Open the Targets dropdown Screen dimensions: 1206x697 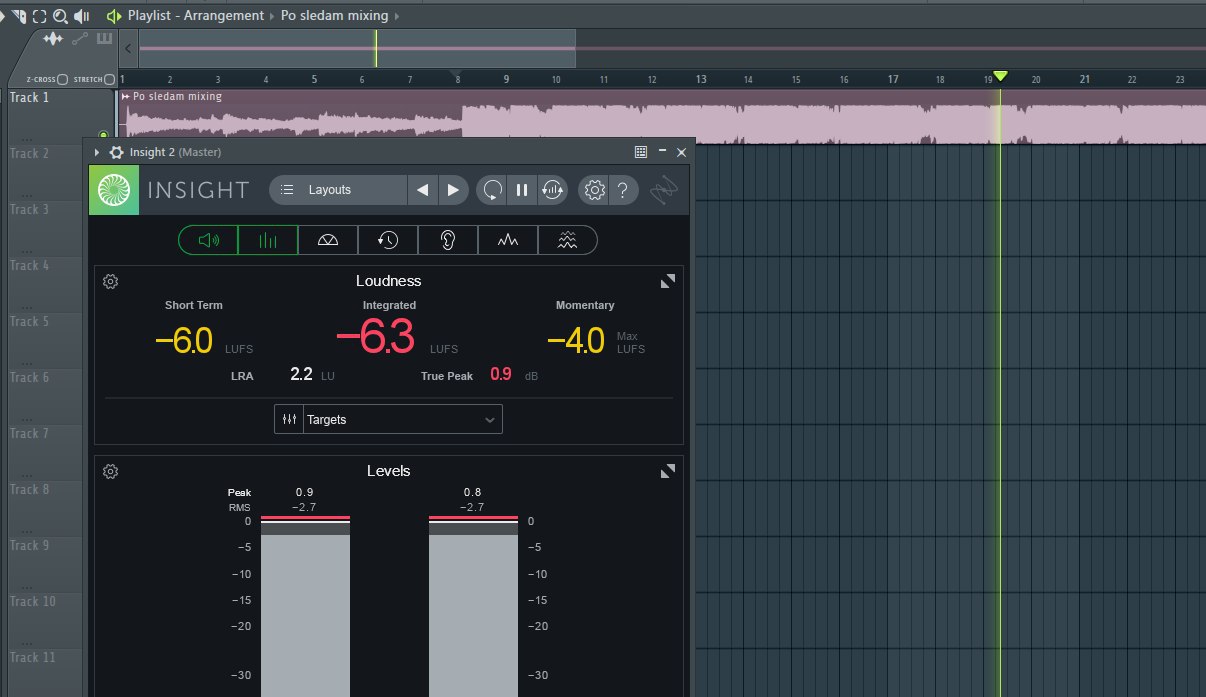(388, 420)
